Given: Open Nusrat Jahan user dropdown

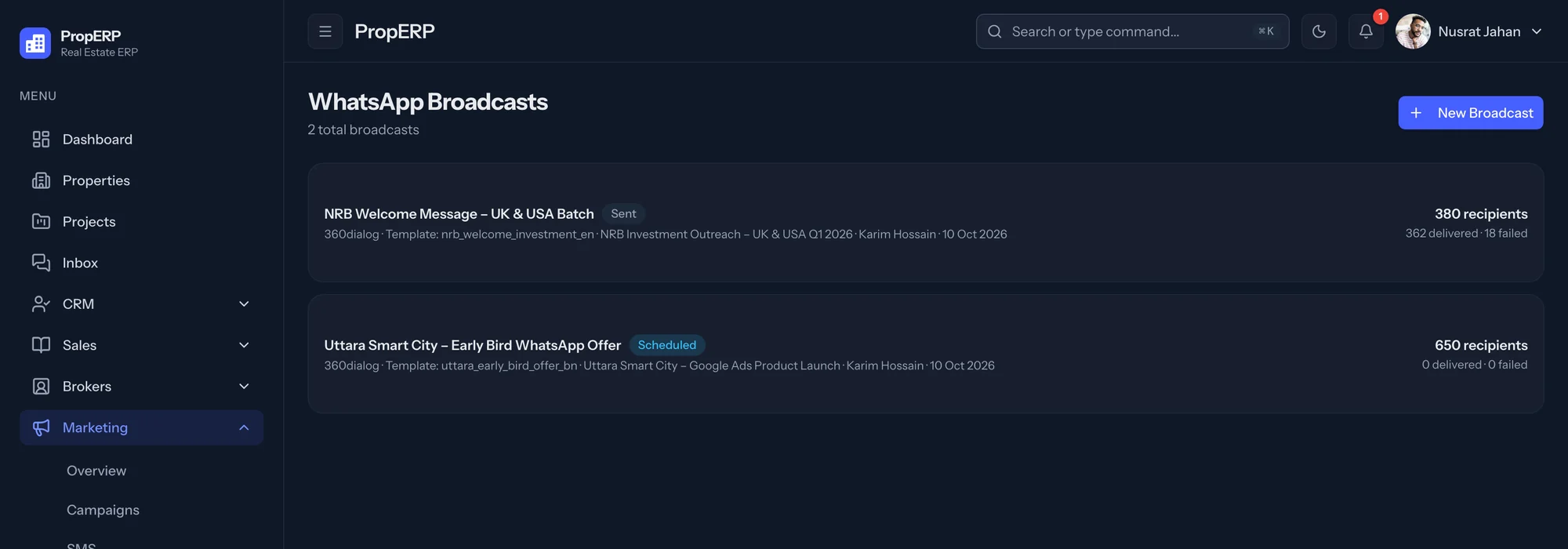Looking at the screenshot, I should (1469, 31).
